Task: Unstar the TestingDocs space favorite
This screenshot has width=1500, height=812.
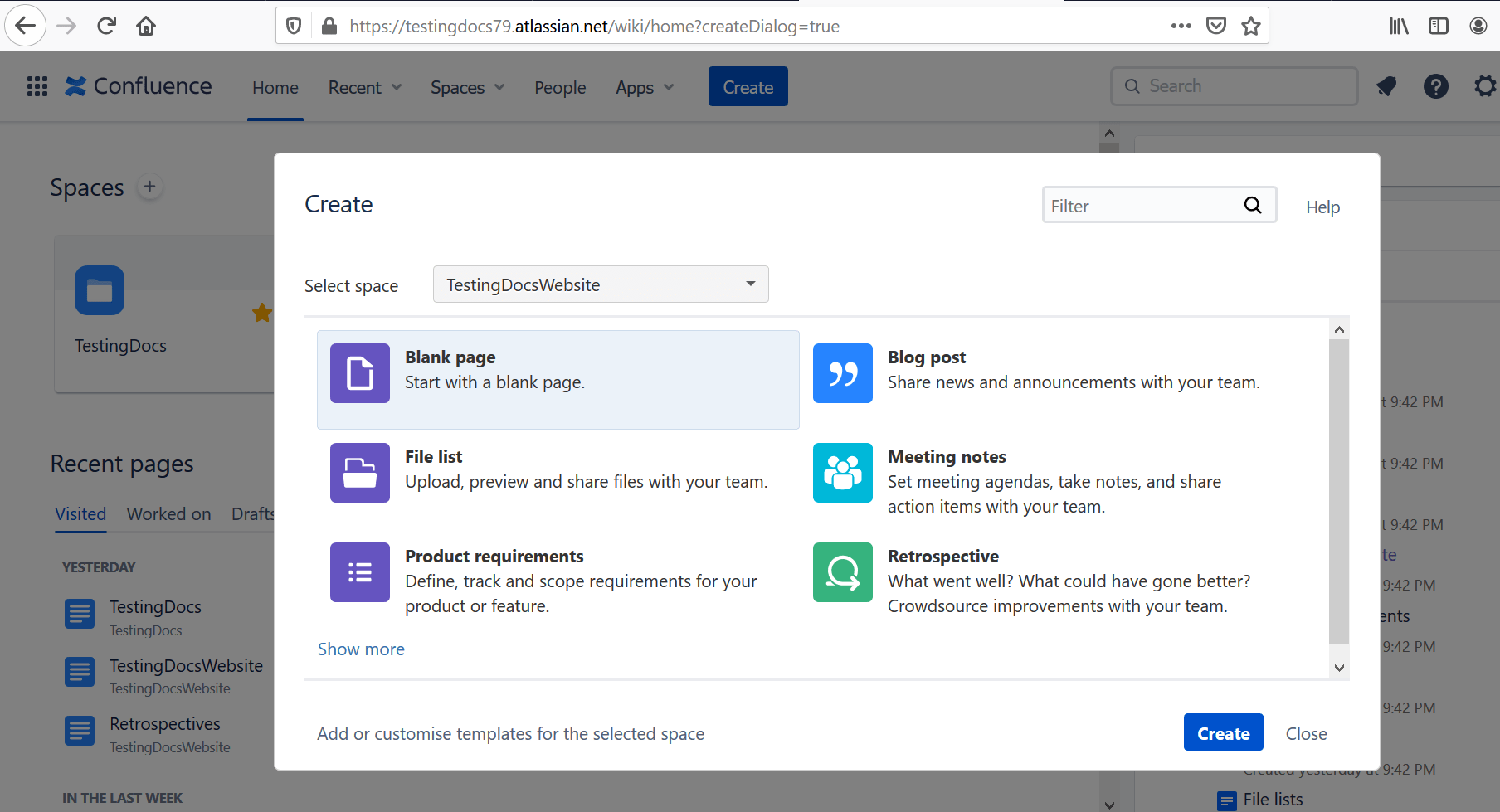Action: click(x=262, y=313)
